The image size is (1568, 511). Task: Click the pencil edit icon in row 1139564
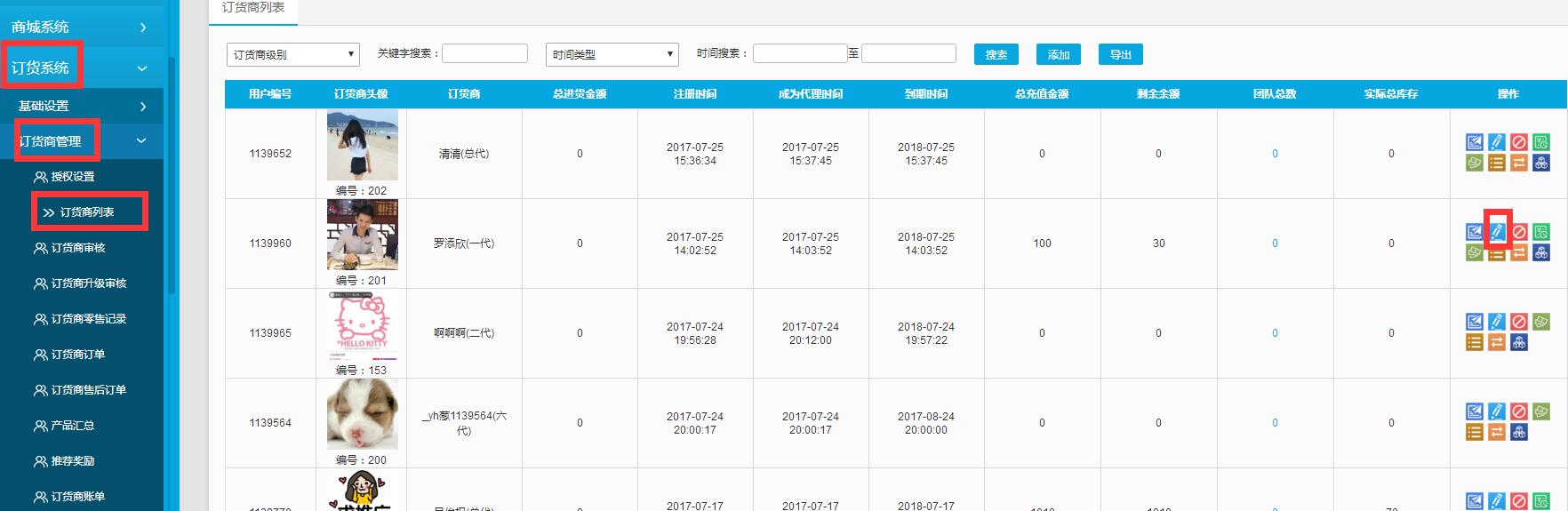coord(1497,411)
